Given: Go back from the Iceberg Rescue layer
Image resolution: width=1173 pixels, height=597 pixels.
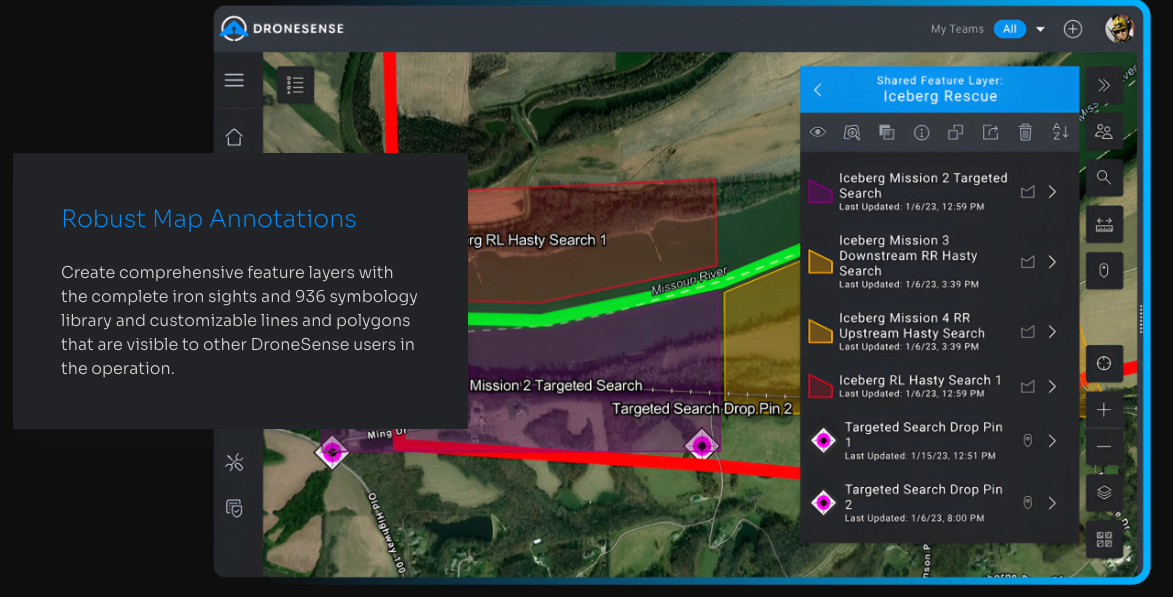Looking at the screenshot, I should coord(818,90).
